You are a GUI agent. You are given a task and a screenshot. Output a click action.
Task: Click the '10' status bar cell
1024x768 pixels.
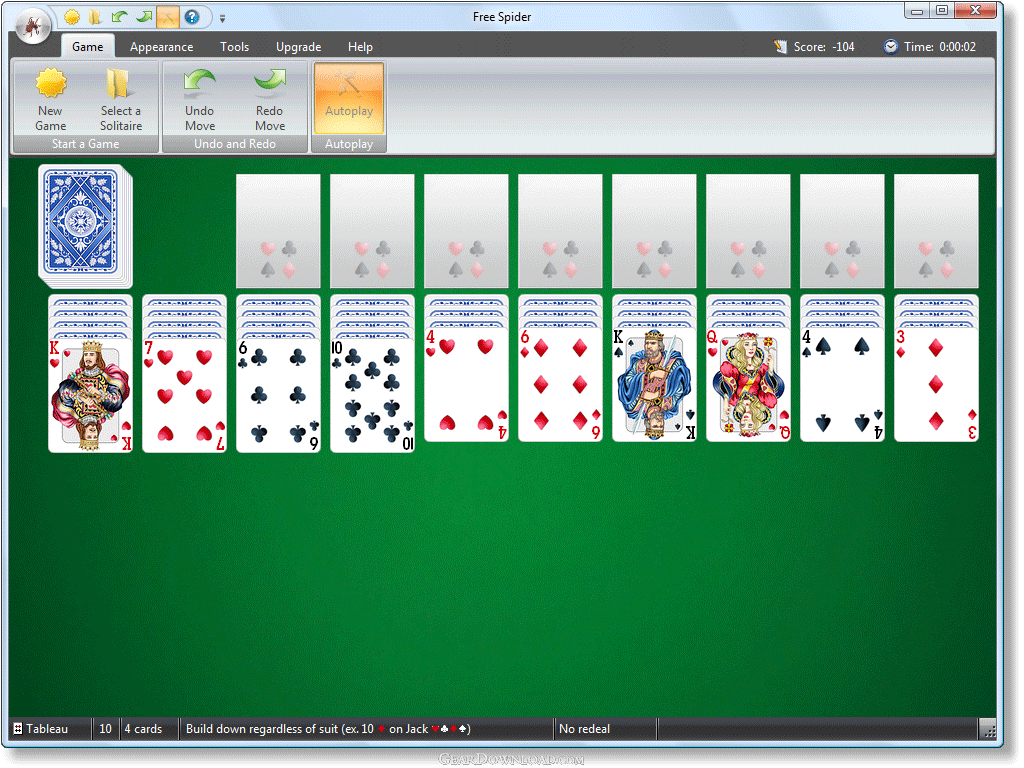105,728
